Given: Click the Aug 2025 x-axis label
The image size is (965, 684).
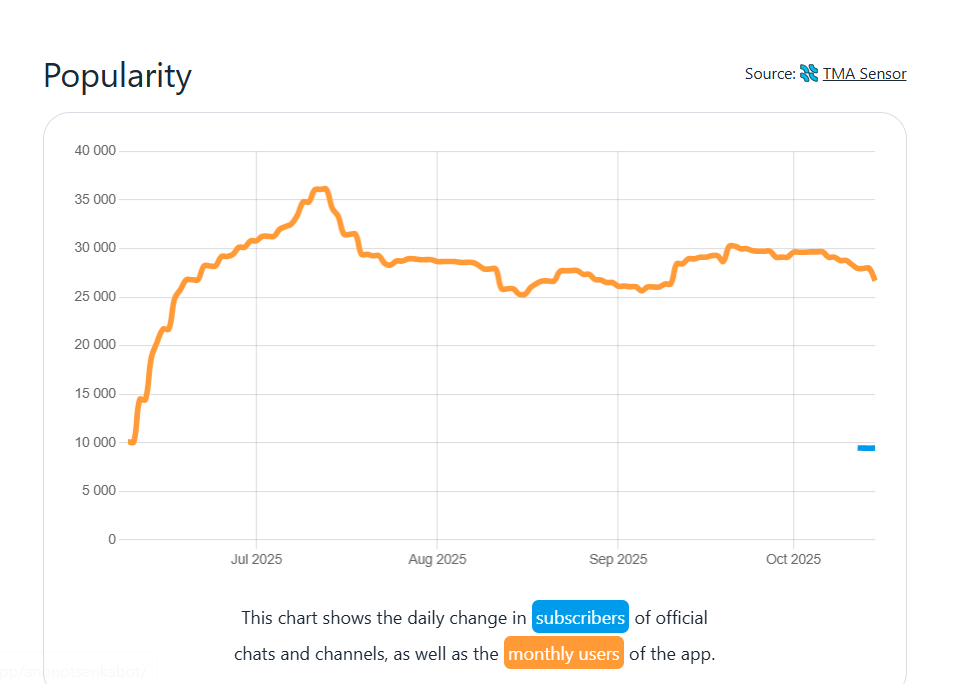Looking at the screenshot, I should pos(437,559).
